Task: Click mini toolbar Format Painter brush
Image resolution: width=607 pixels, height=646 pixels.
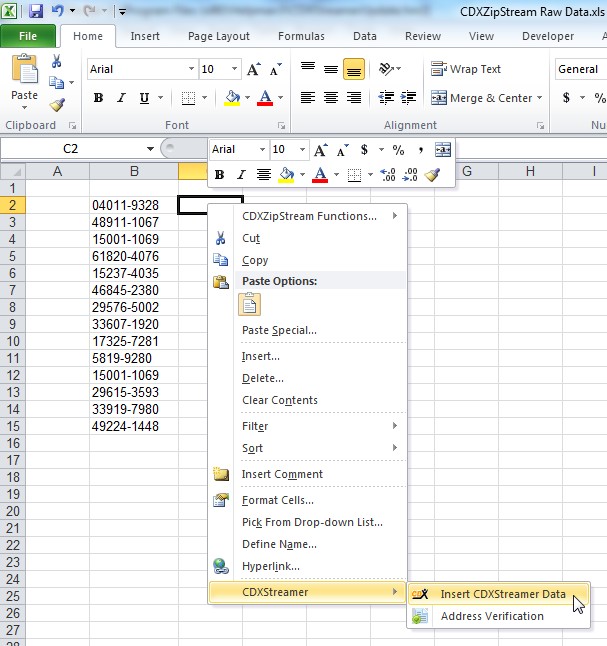Action: 432,175
